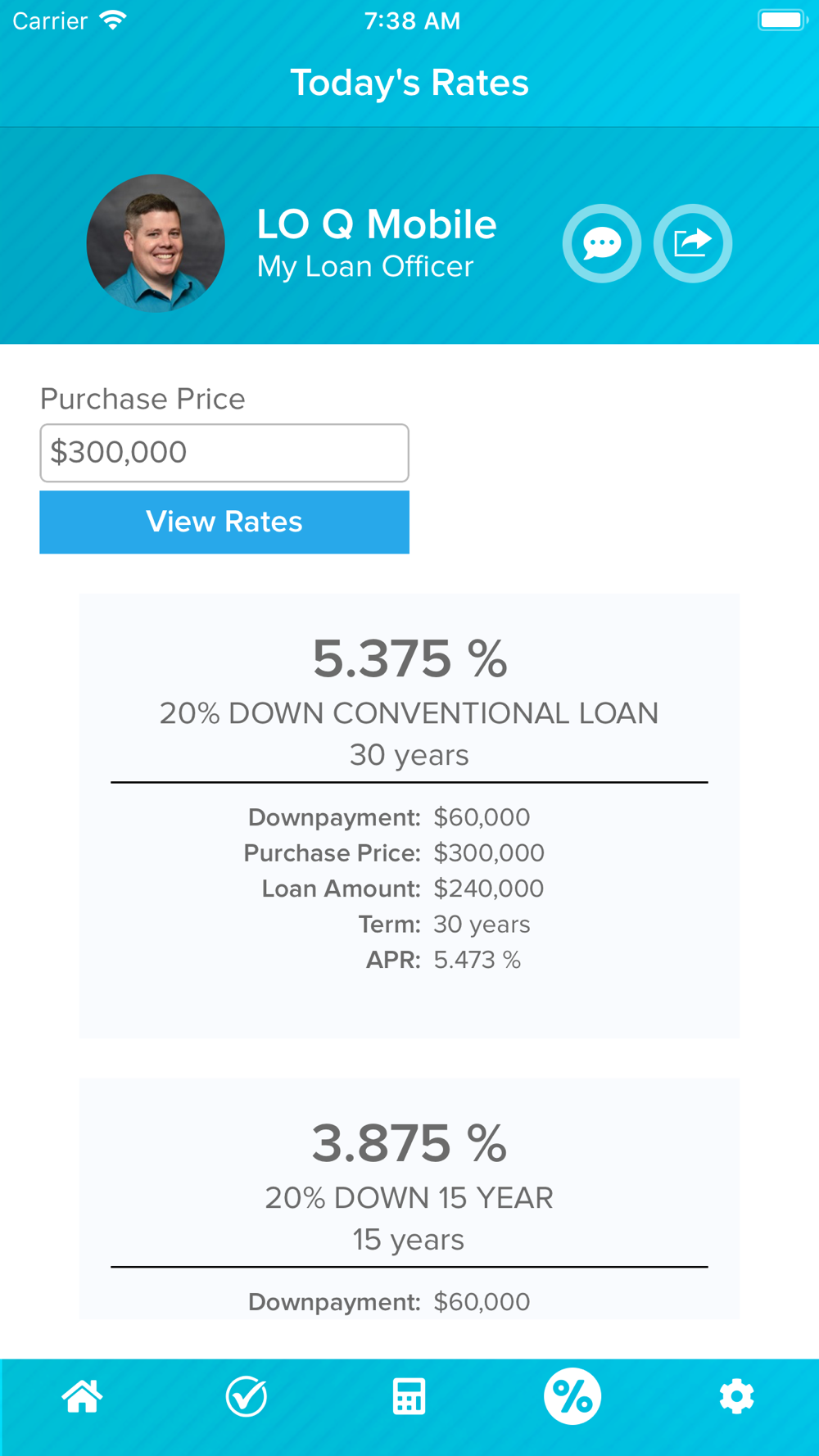Open the checkmark tasks tab

pyautogui.click(x=246, y=1396)
